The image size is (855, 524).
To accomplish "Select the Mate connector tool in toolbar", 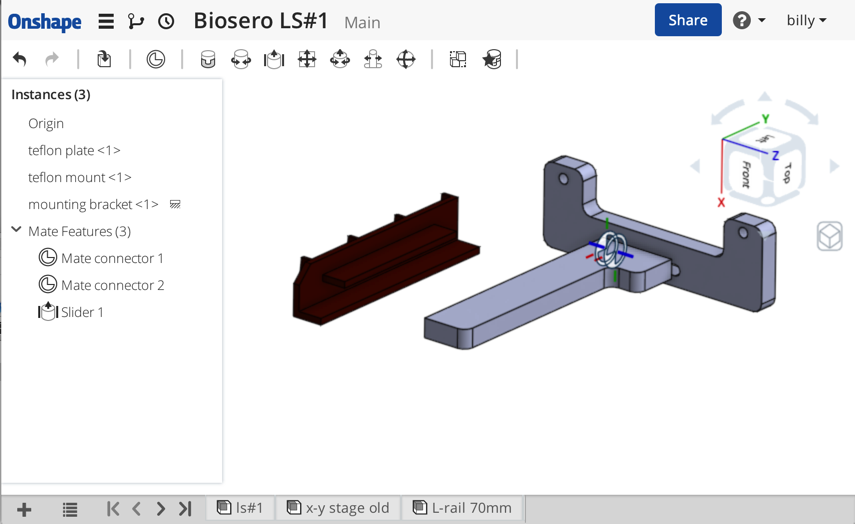I will [156, 59].
